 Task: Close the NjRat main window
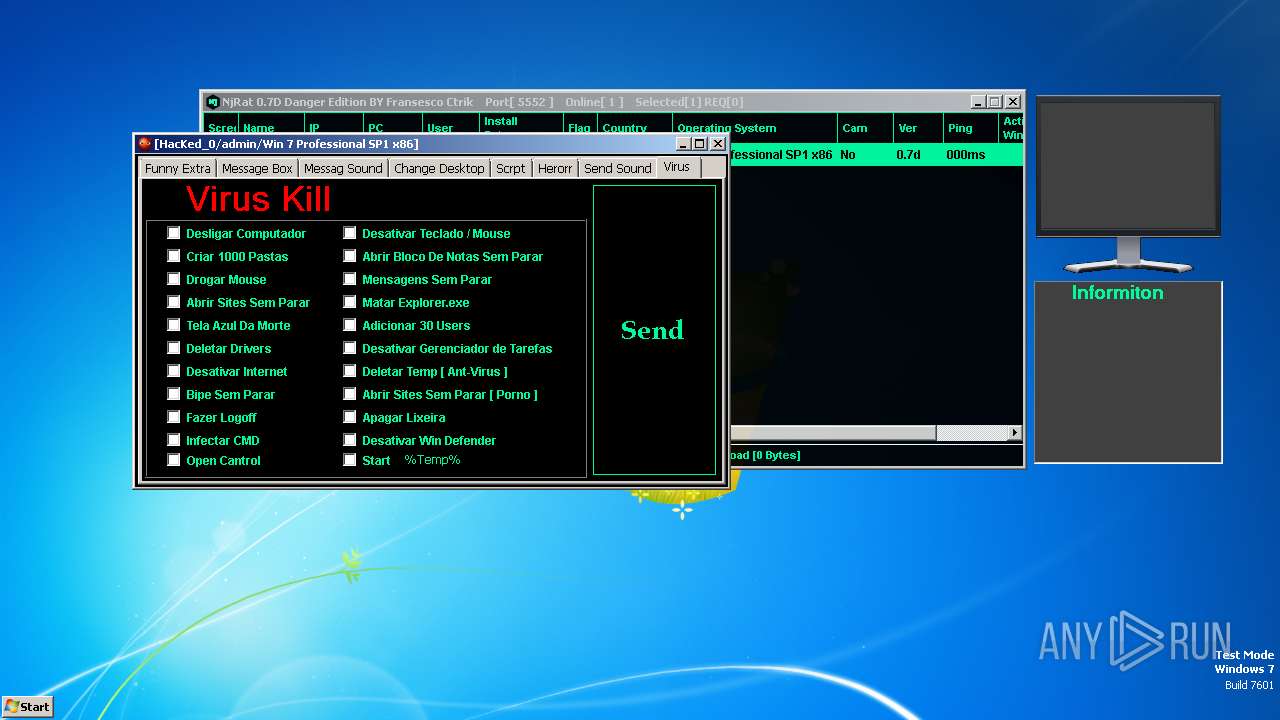point(1013,102)
